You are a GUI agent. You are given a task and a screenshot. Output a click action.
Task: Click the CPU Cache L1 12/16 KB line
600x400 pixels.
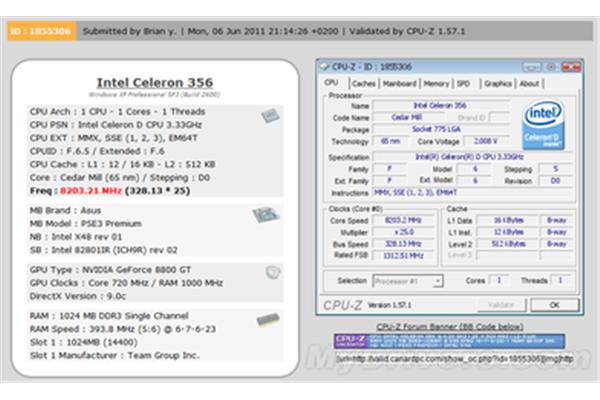click(122, 164)
